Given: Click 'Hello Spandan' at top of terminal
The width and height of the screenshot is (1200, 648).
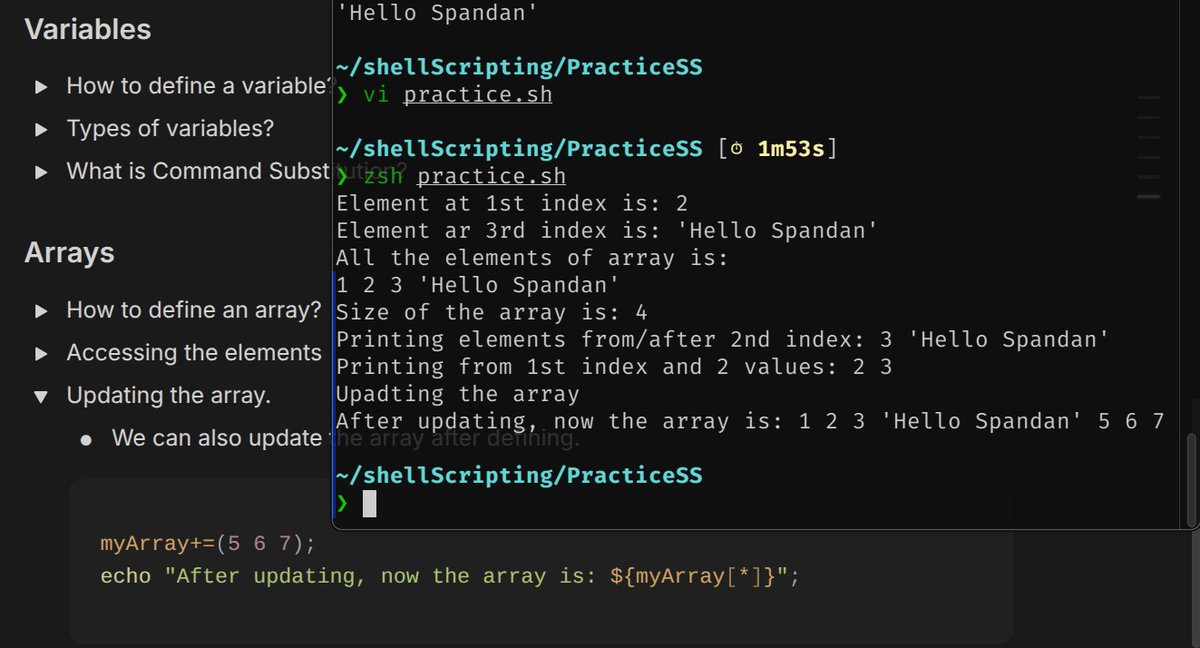Looking at the screenshot, I should tap(437, 14).
